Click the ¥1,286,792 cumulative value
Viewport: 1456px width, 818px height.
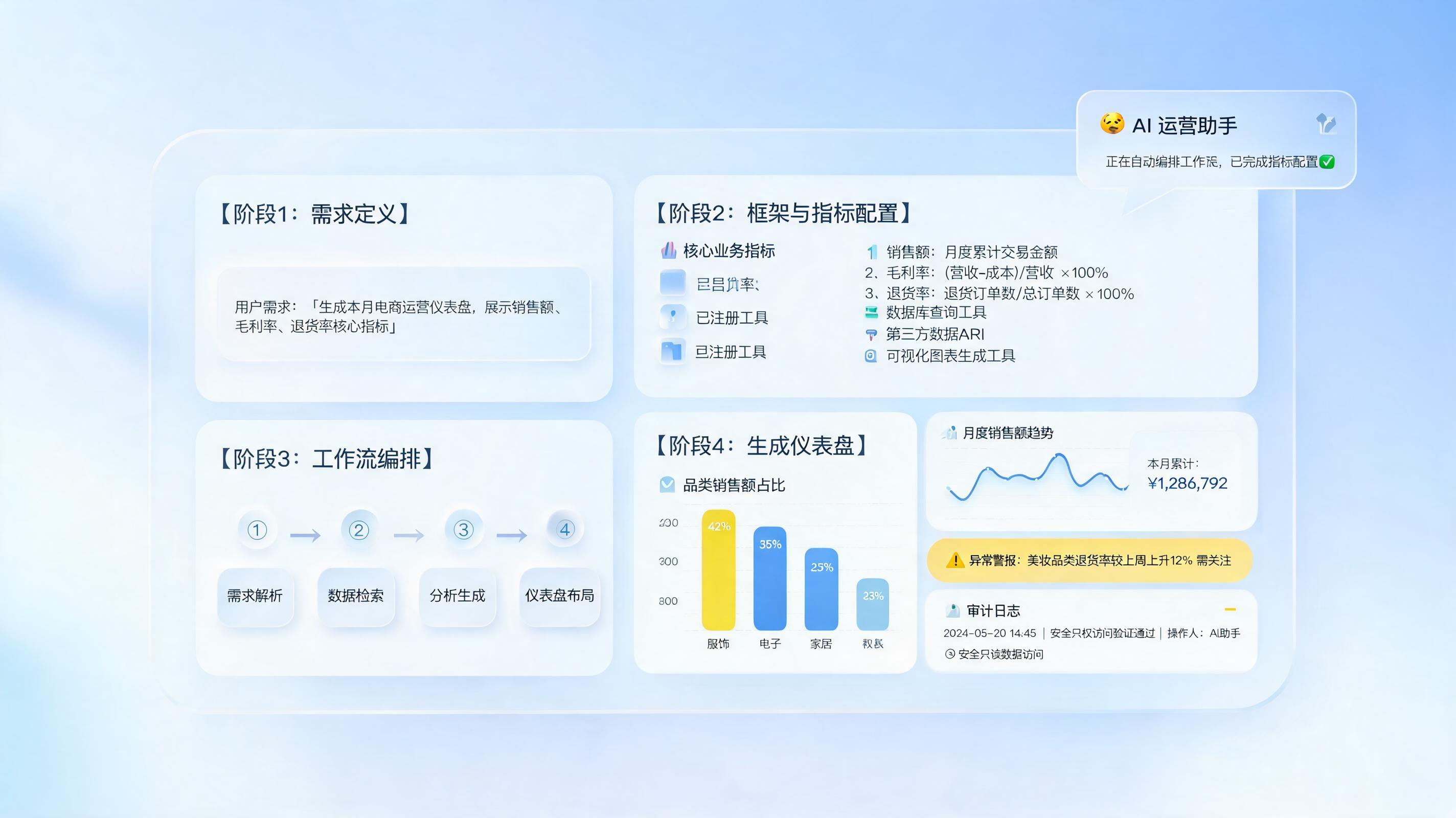(1188, 483)
